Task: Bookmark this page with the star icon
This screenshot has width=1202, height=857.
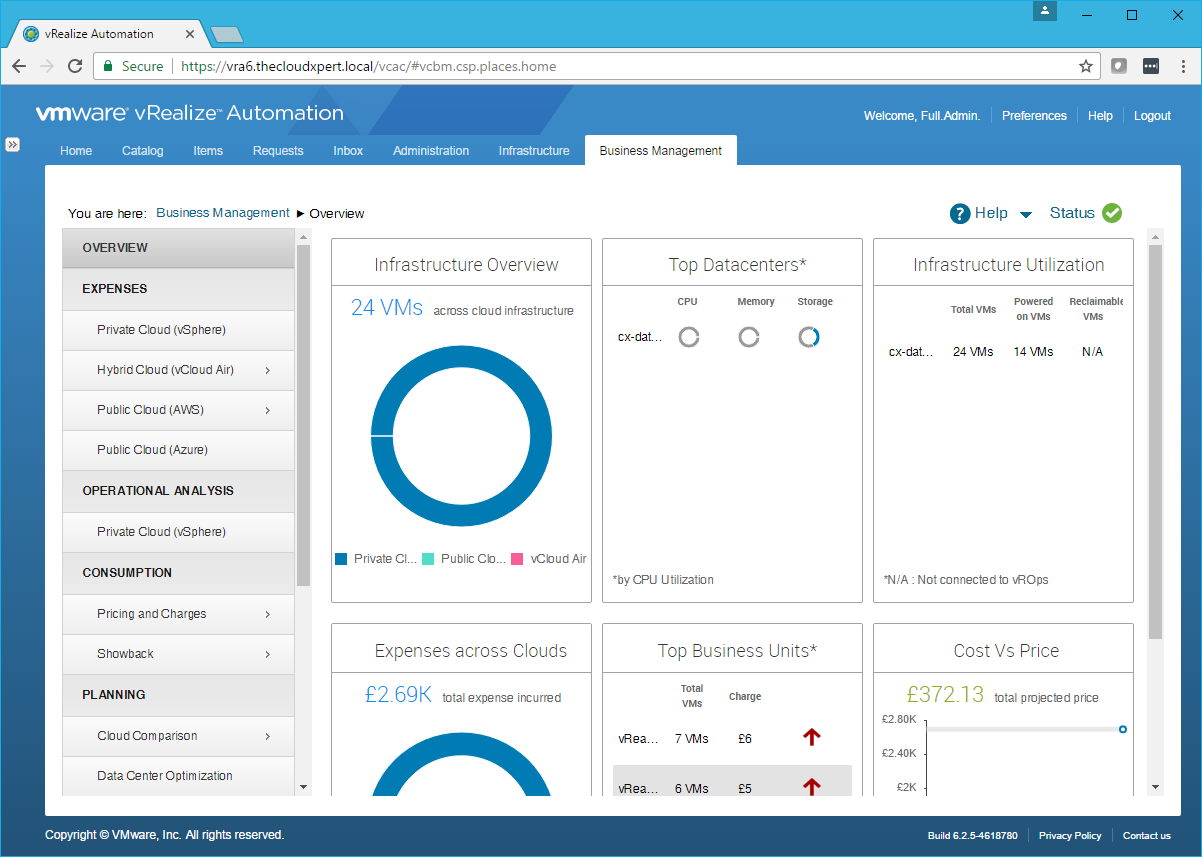Action: 1085,66
